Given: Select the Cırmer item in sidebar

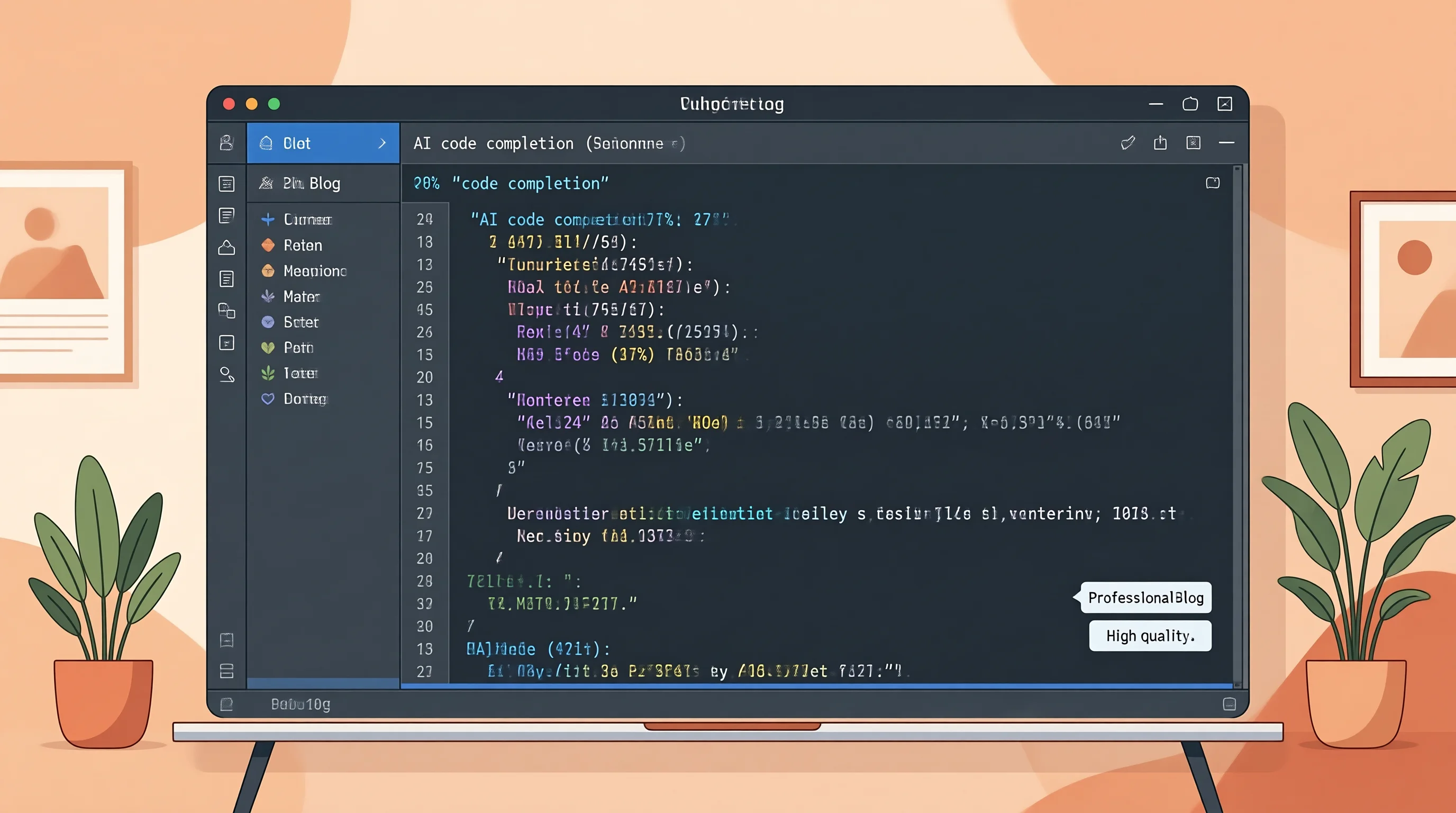Looking at the screenshot, I should coord(307,219).
